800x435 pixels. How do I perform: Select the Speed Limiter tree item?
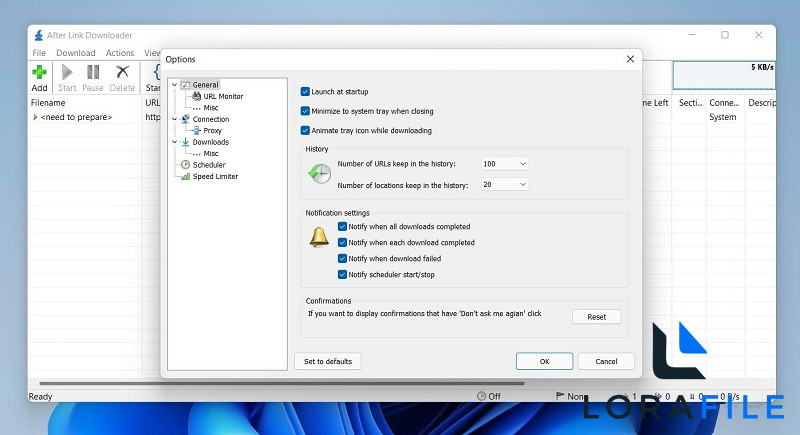click(x=215, y=176)
